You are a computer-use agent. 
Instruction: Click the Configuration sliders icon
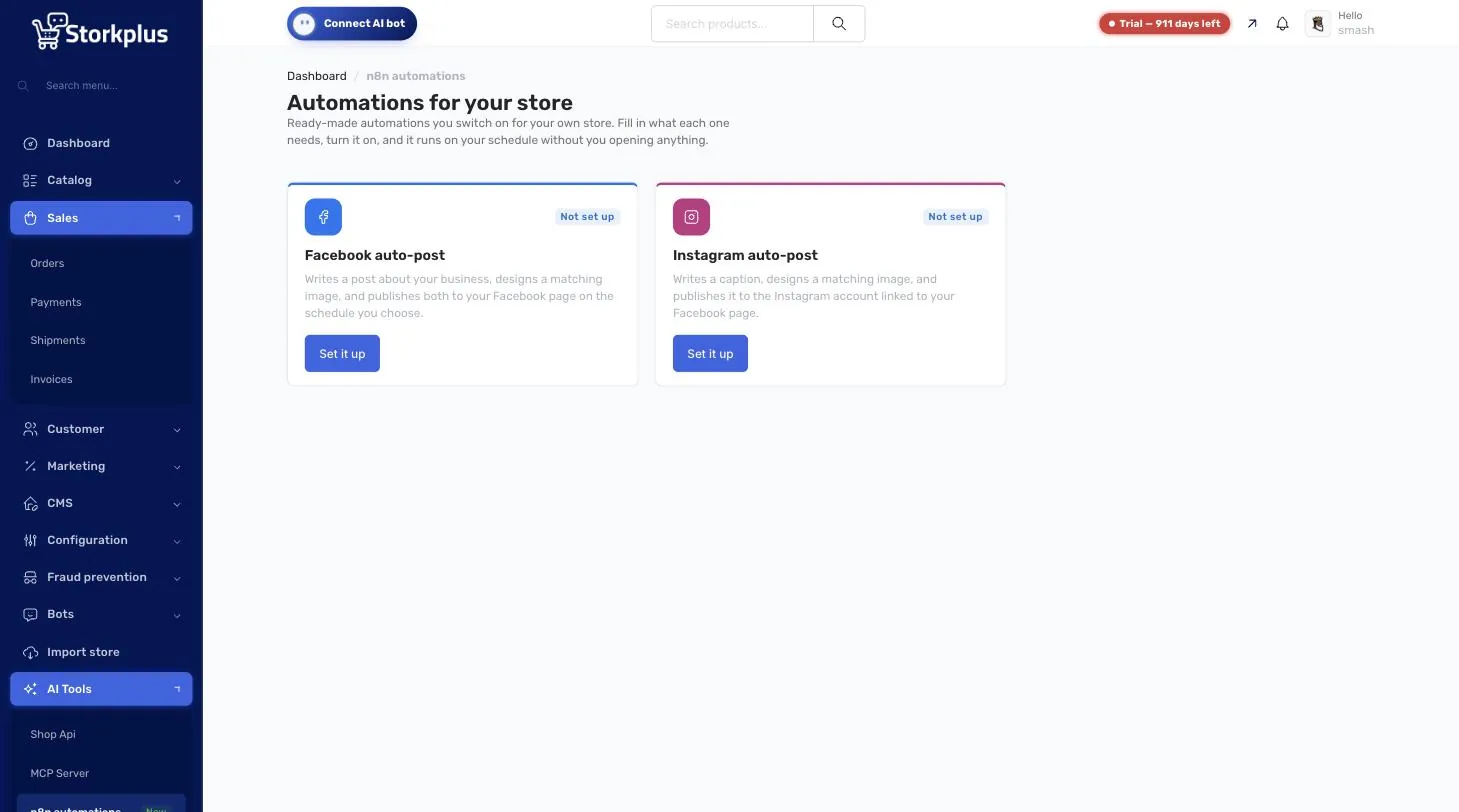pos(30,540)
